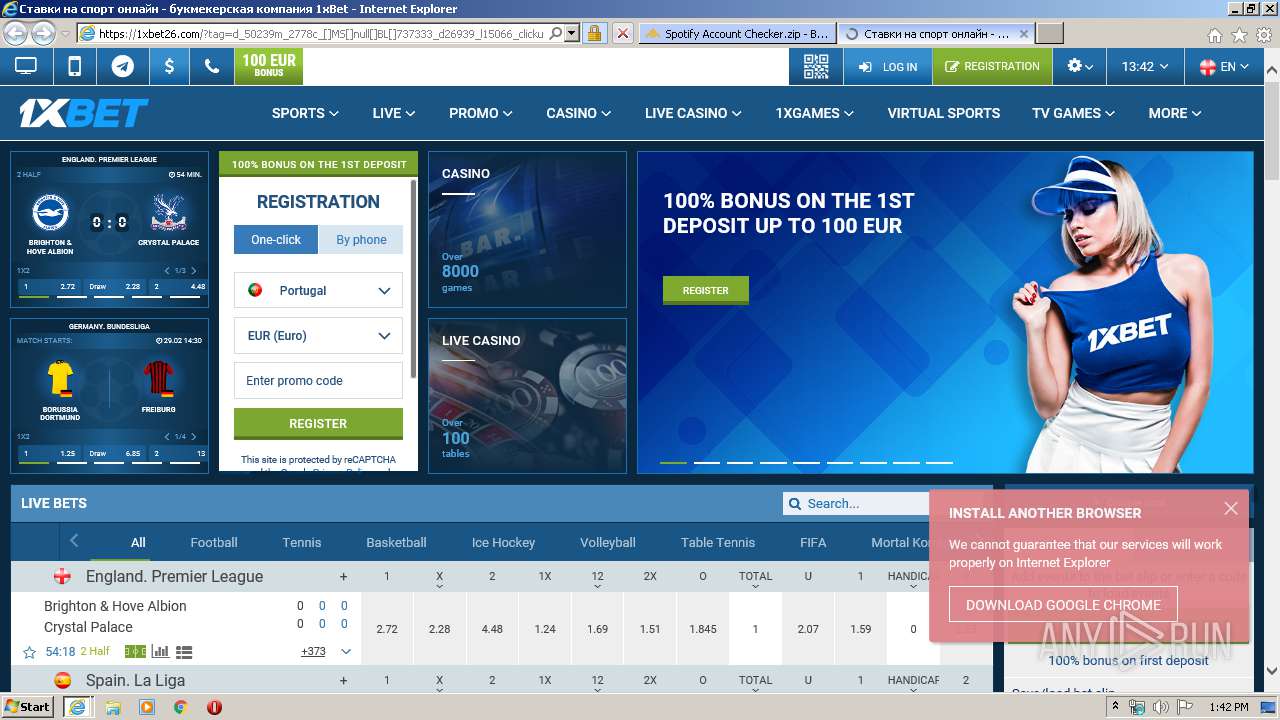Go to previous Premier League widget market
The height and width of the screenshot is (720, 1280).
(167, 271)
